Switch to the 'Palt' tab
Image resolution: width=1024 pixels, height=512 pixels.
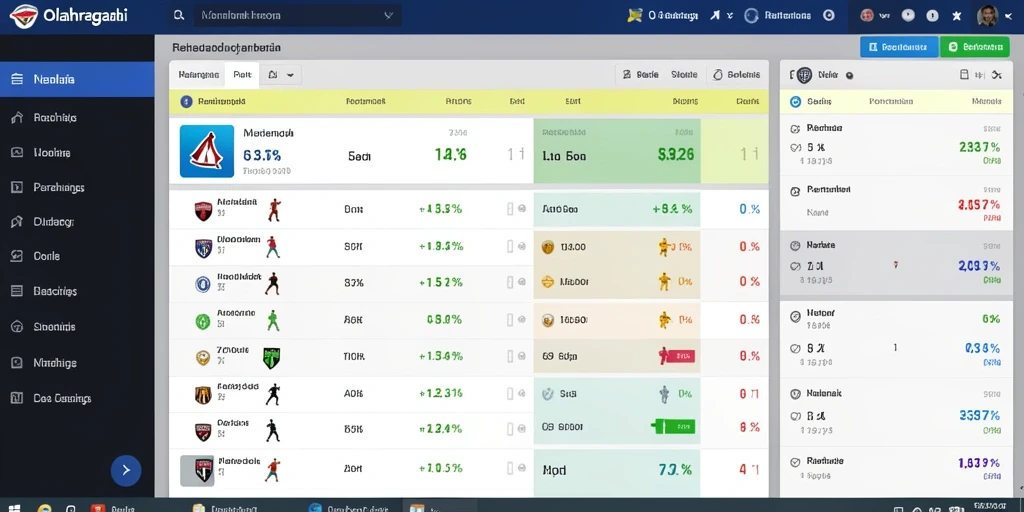coord(242,75)
